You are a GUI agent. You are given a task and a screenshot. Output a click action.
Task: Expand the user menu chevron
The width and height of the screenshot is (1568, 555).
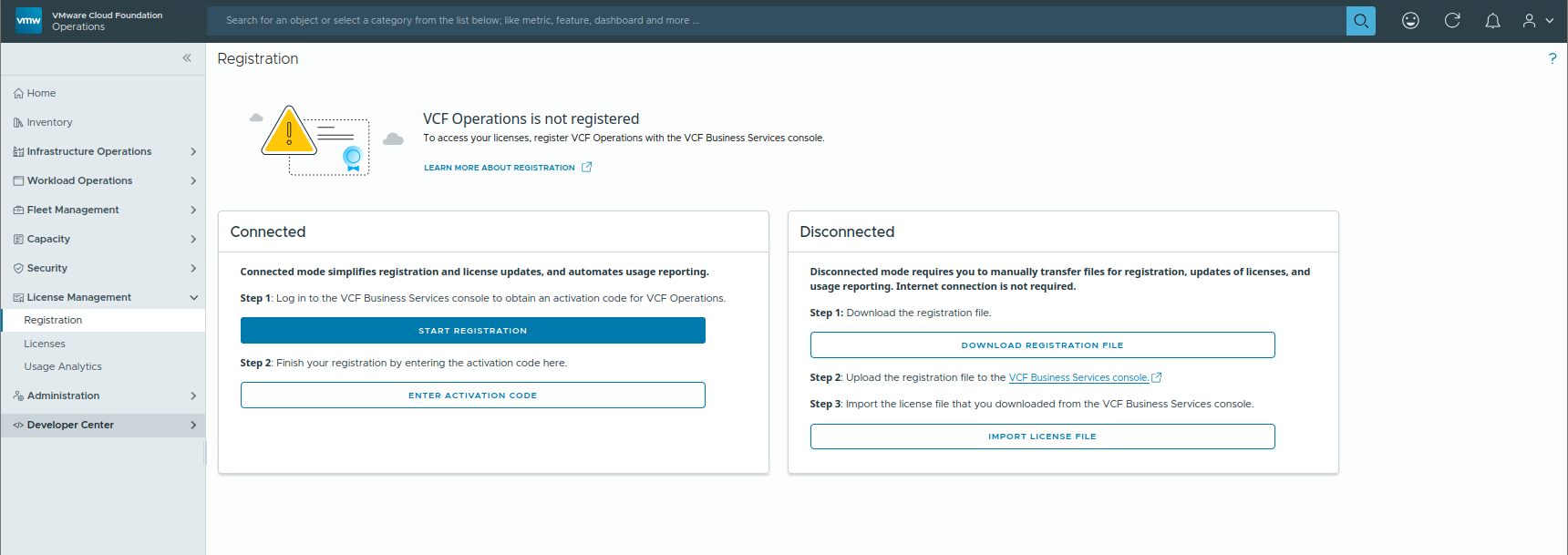(x=1549, y=20)
